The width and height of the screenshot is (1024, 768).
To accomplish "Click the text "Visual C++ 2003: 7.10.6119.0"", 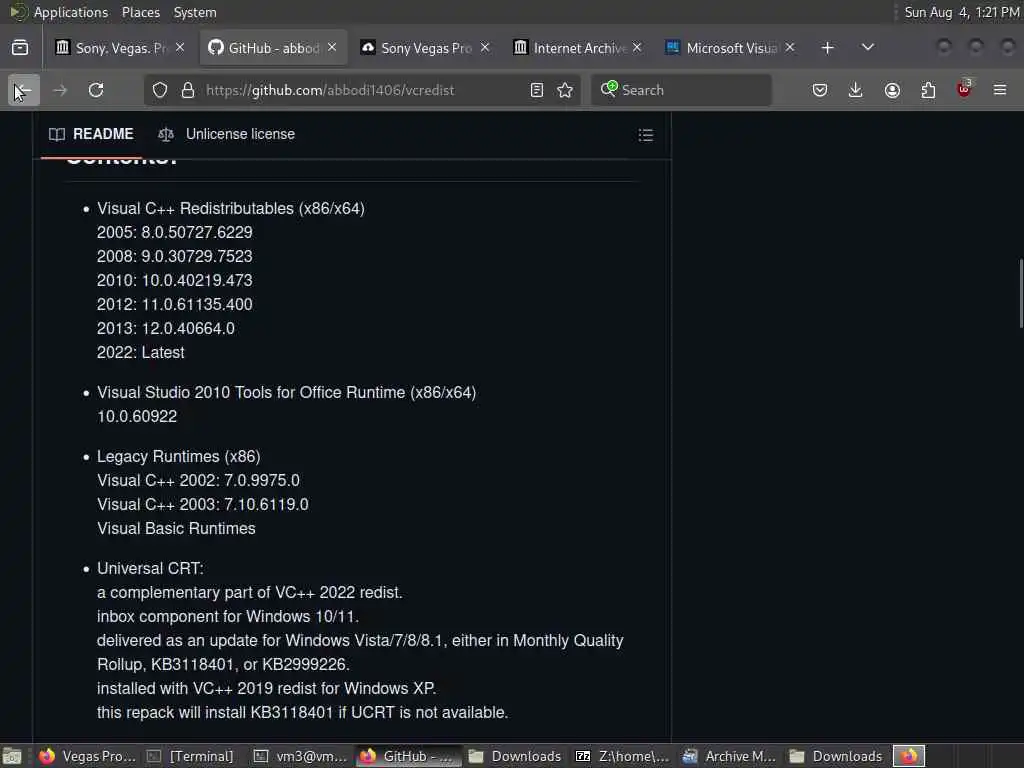I will 202,505.
